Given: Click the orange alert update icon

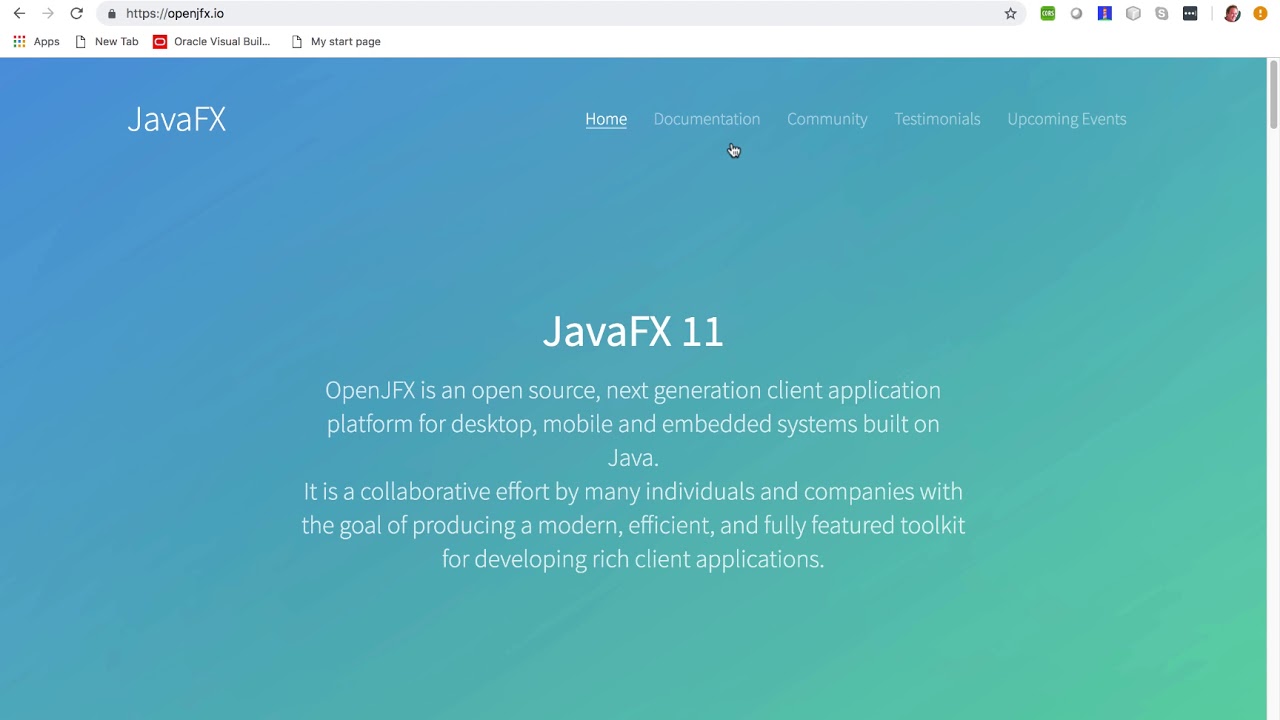Looking at the screenshot, I should [x=1260, y=13].
